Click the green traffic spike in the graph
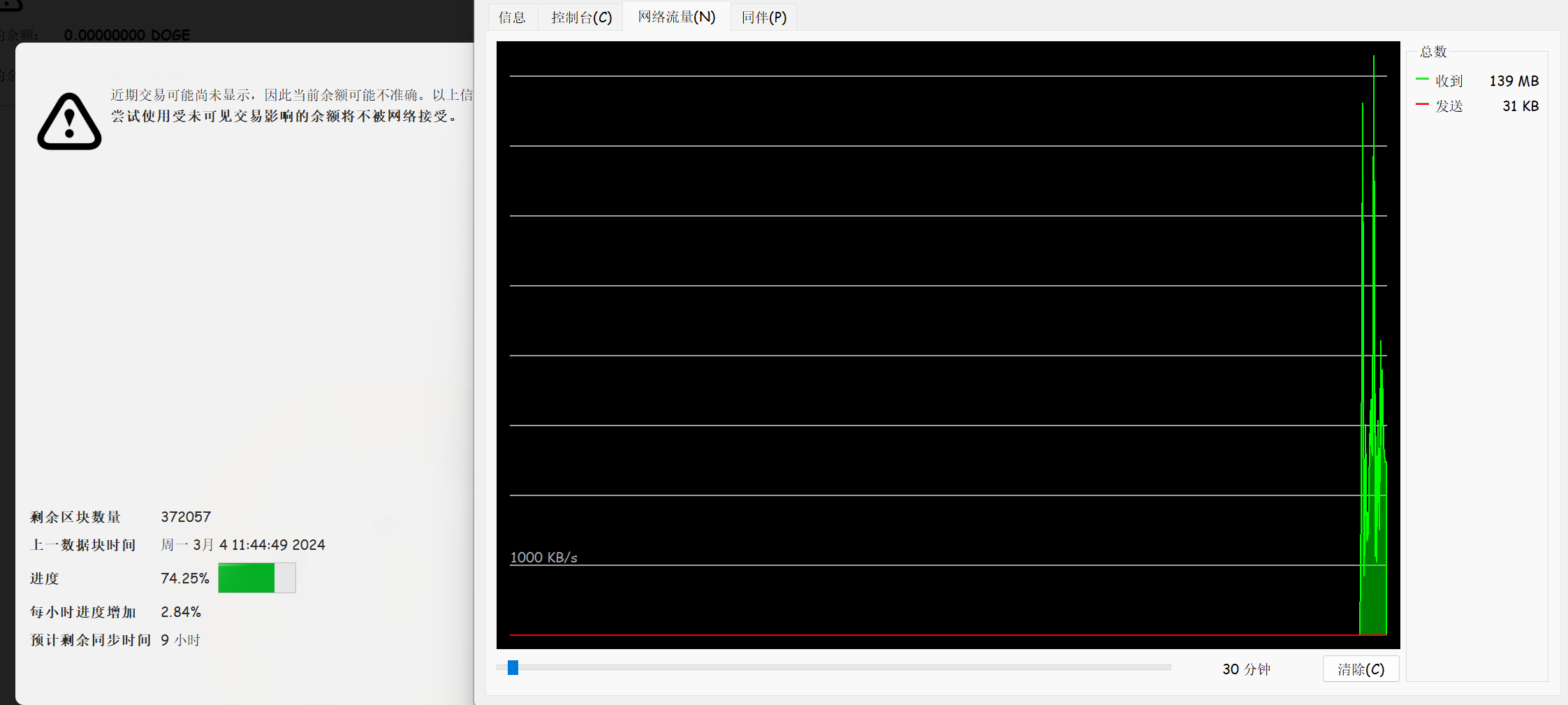 pyautogui.click(x=1373, y=489)
